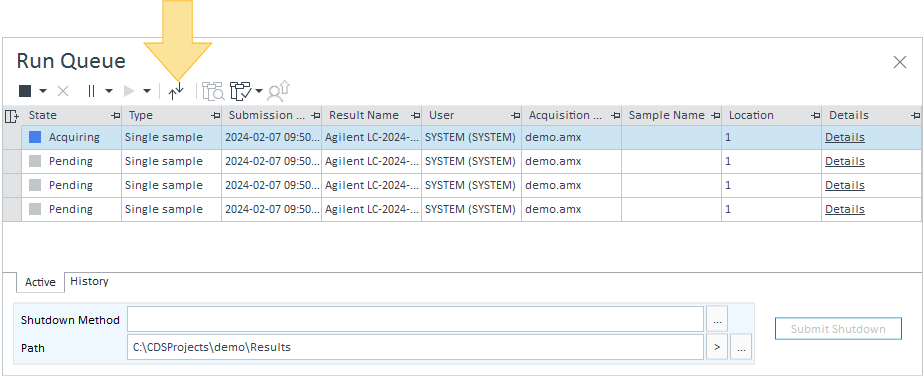This screenshot has height=376, width=923.
Task: Select the Active tab
Action: click(x=40, y=282)
